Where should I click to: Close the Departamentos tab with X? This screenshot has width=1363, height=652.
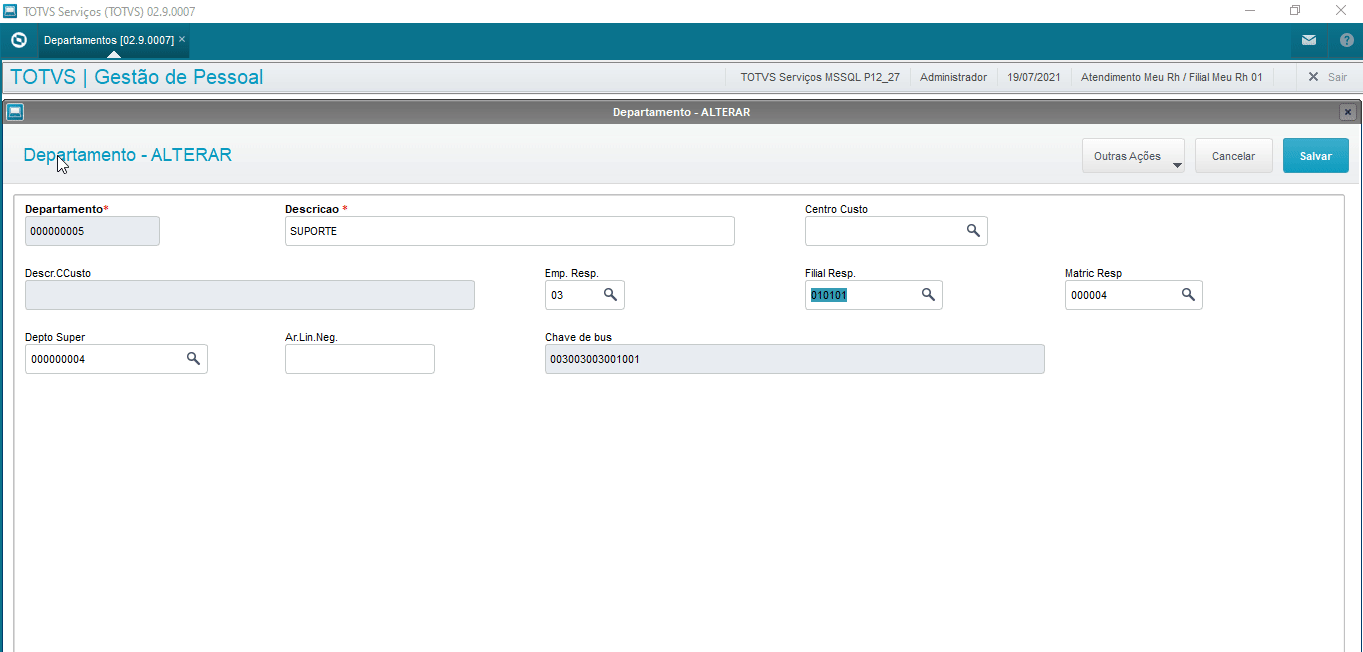(182, 39)
